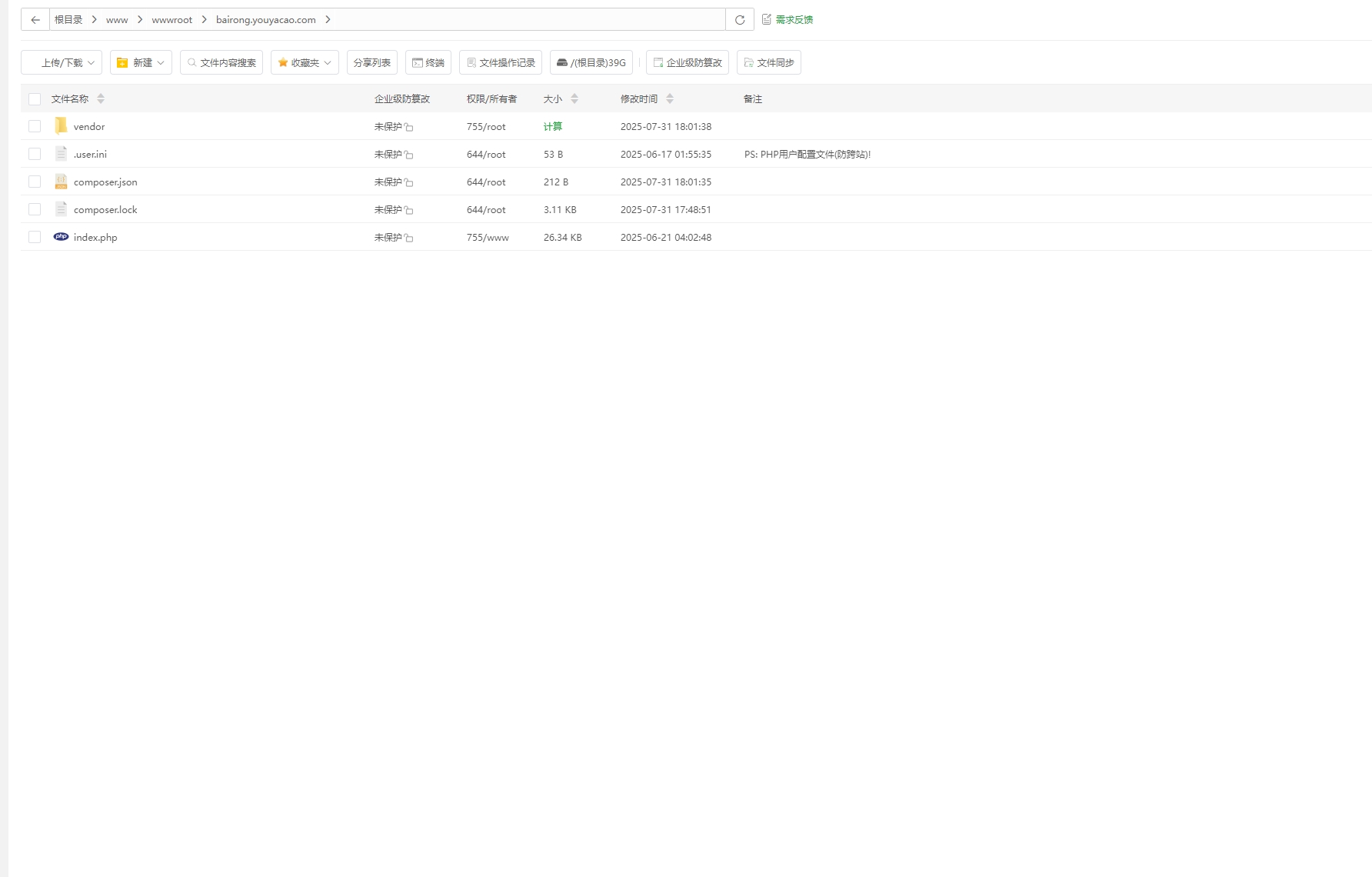This screenshot has height=877, width=1372.
Task: Click the lock icon in composer.json row
Action: coord(409,182)
